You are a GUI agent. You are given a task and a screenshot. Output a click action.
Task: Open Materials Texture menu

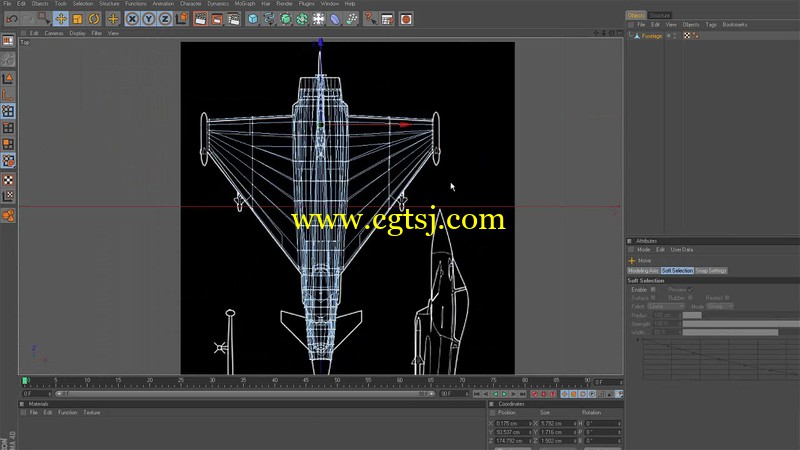[x=92, y=413]
